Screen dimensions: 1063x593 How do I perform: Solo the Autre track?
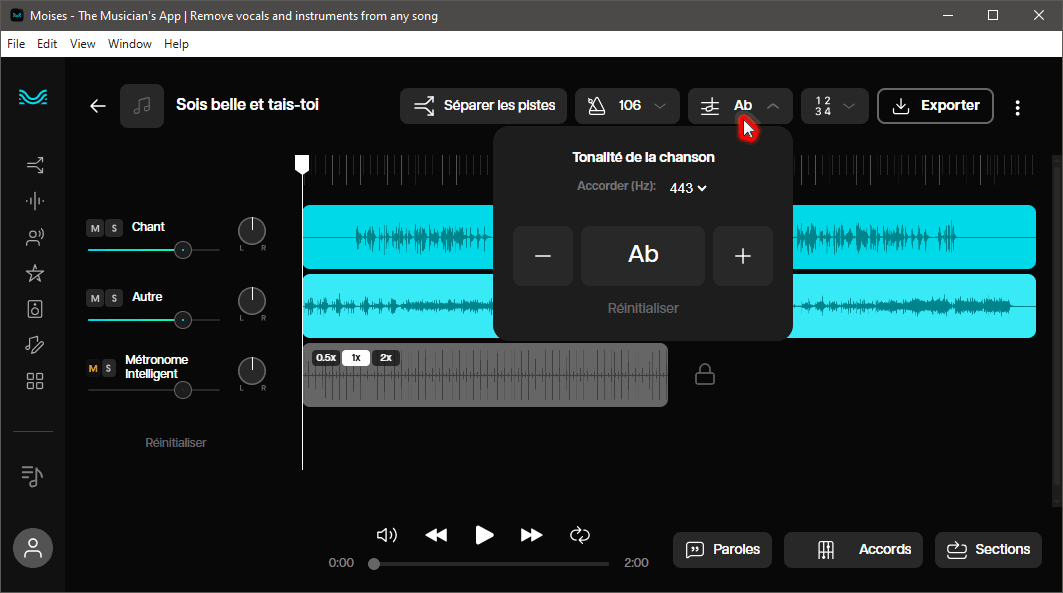coord(114,299)
